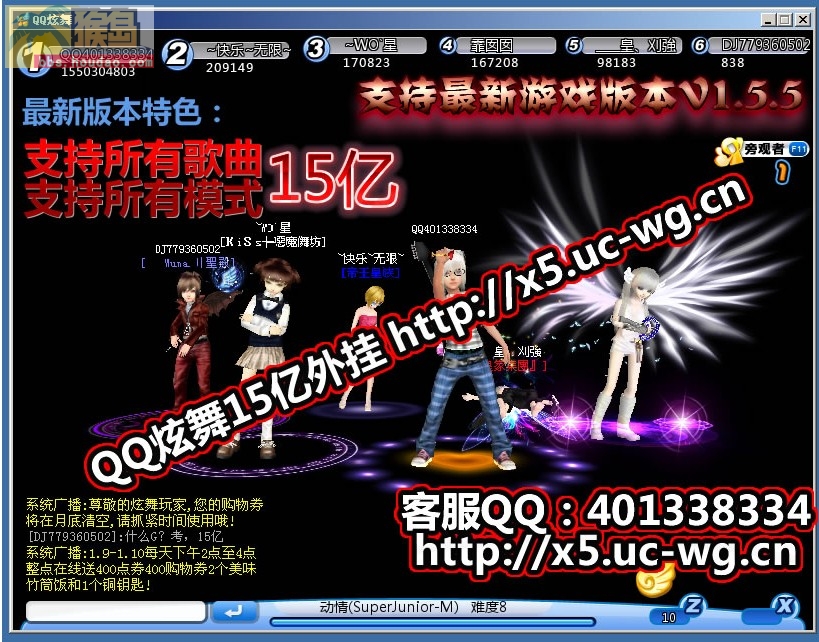Click the golden wing icon above the Z button
The width and height of the screenshot is (819, 642).
coord(655,581)
